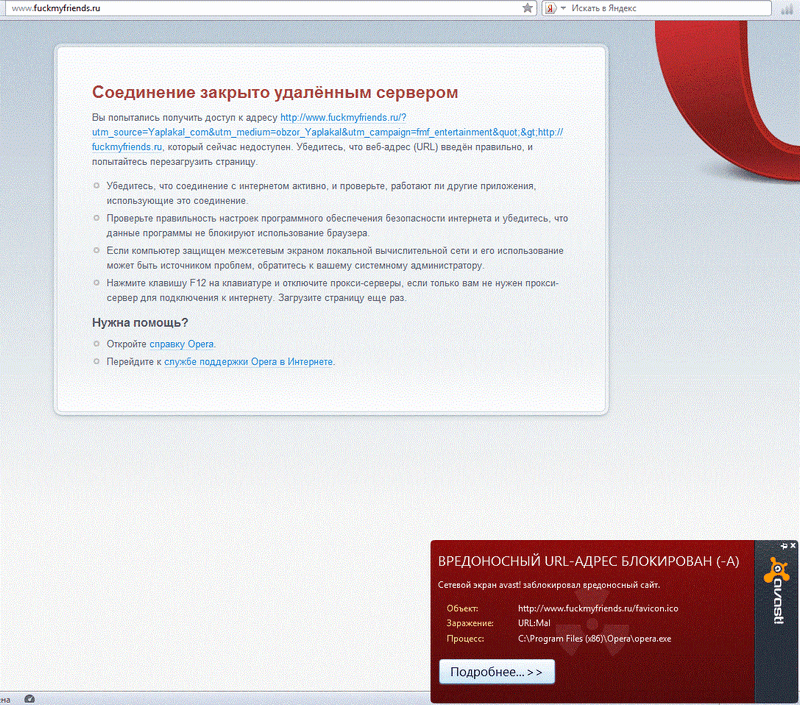Click the popup title 'ВРЕДОНОСНЫЙ URL-АДРЕС БЛОКИРОВАН (-A)'

click(588, 561)
